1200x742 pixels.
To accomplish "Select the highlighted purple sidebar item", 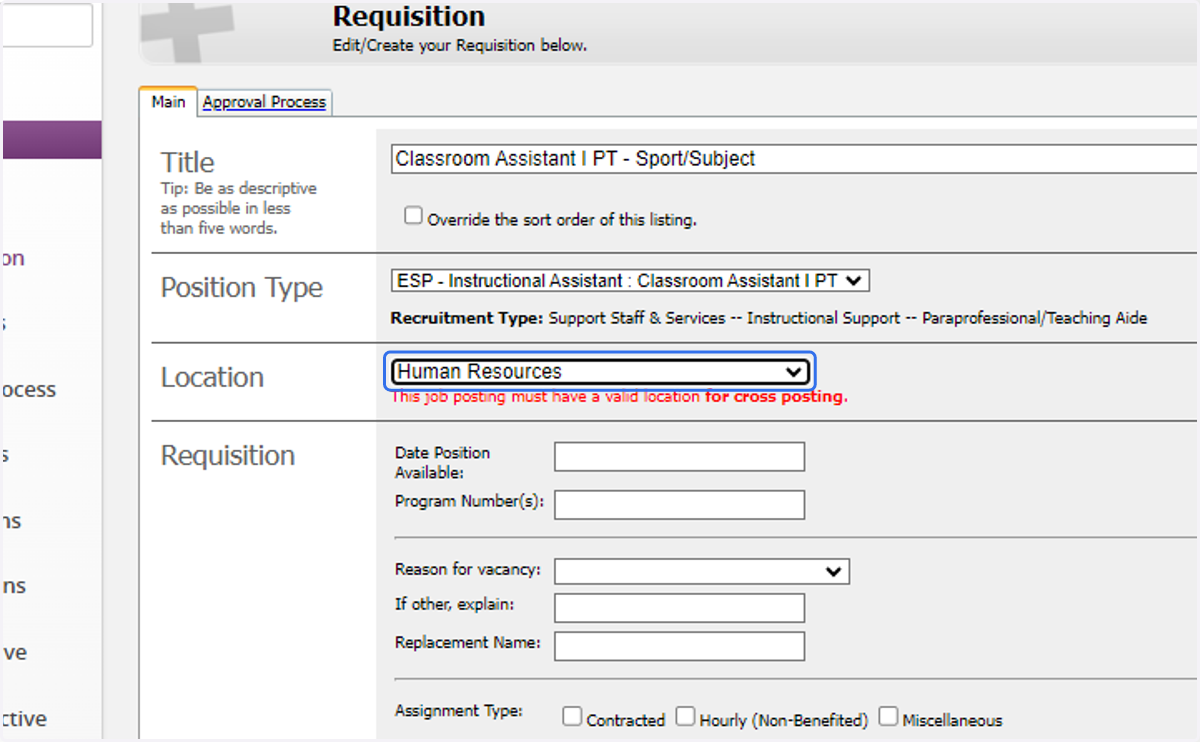I will pyautogui.click(x=51, y=140).
